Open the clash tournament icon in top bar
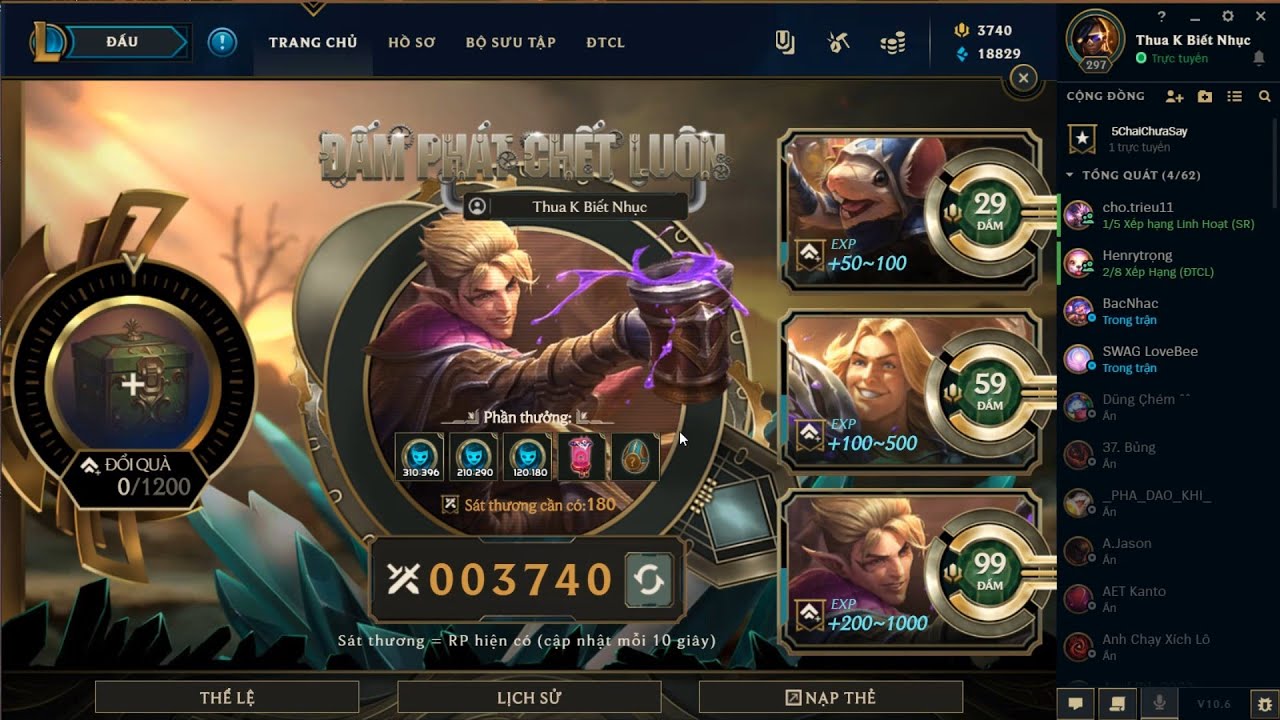The width and height of the screenshot is (1280, 720). click(x=785, y=42)
